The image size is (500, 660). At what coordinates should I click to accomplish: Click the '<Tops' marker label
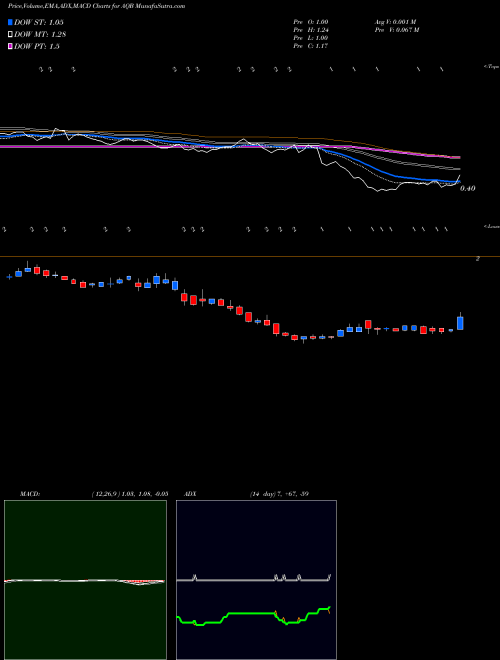(492, 67)
